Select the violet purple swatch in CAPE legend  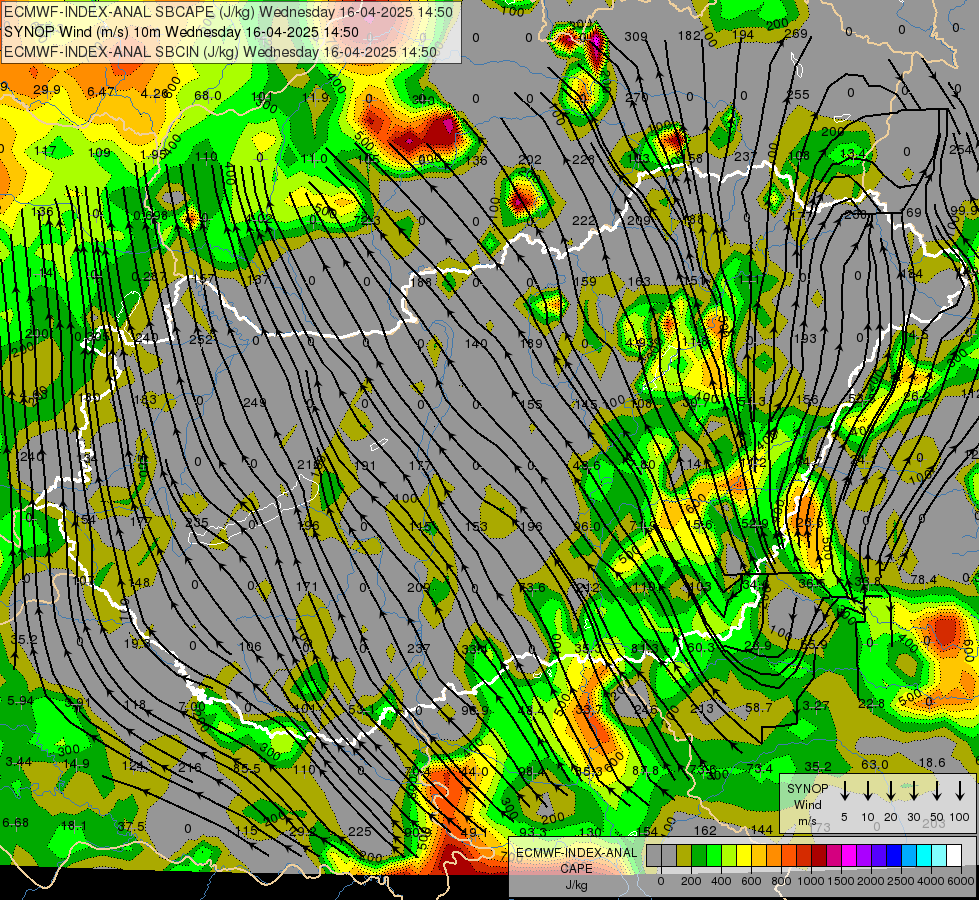(863, 856)
